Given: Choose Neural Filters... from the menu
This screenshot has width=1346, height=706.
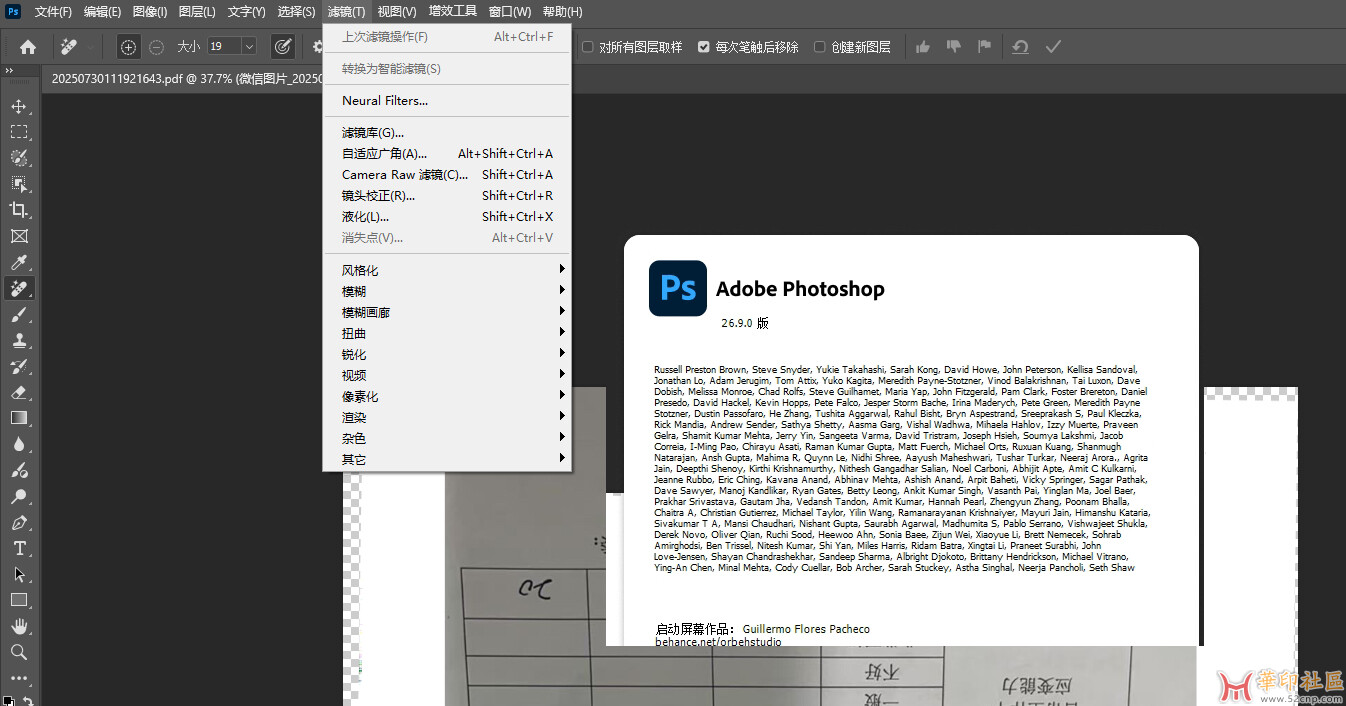Looking at the screenshot, I should (x=446, y=101).
